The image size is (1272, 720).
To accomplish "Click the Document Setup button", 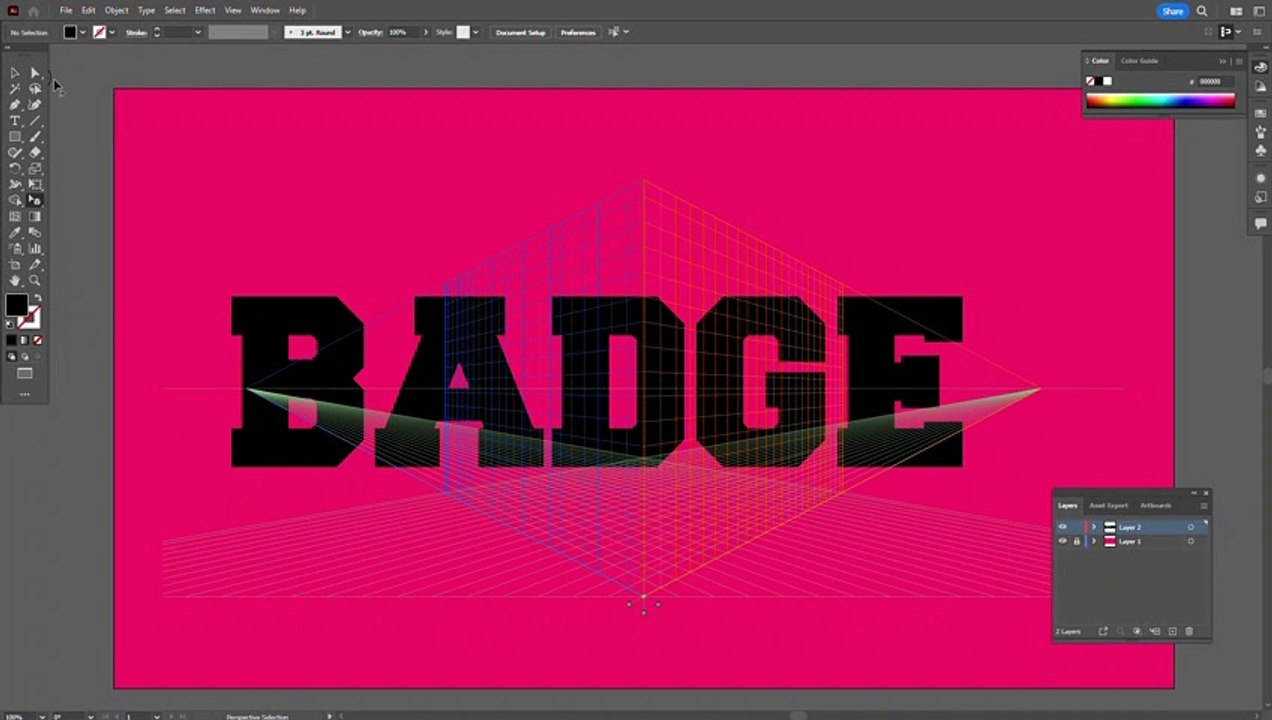I will (x=521, y=32).
